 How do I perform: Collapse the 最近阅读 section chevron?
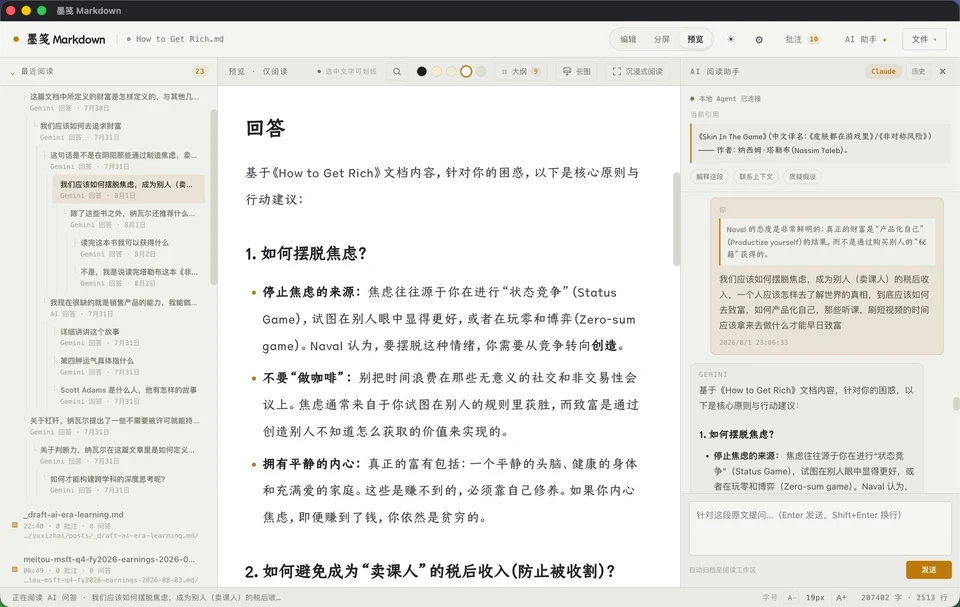[12, 72]
